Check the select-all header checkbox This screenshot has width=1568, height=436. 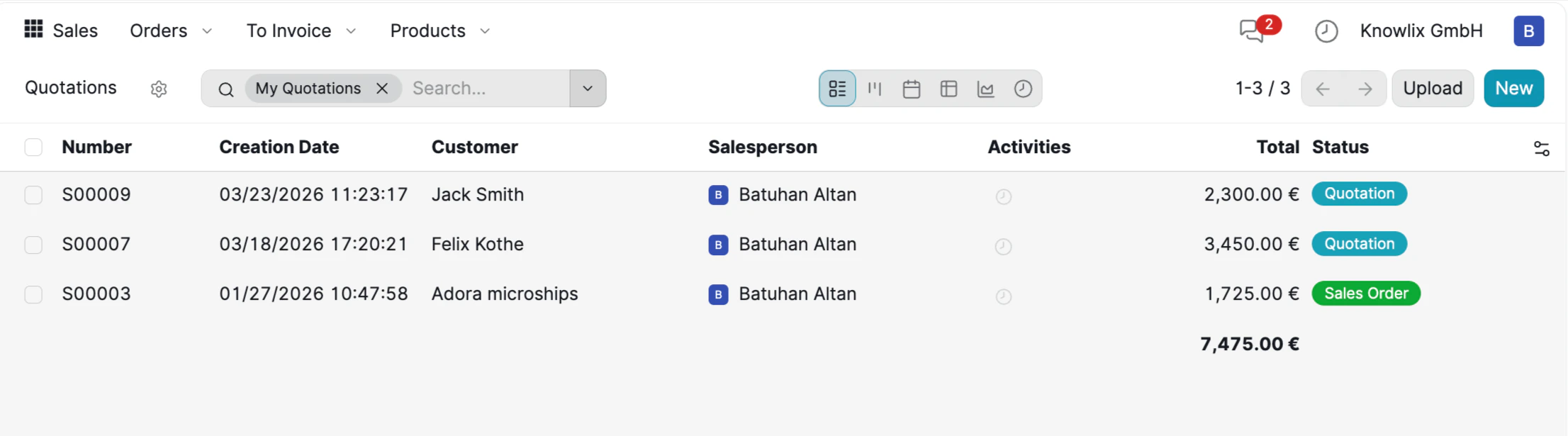(33, 147)
